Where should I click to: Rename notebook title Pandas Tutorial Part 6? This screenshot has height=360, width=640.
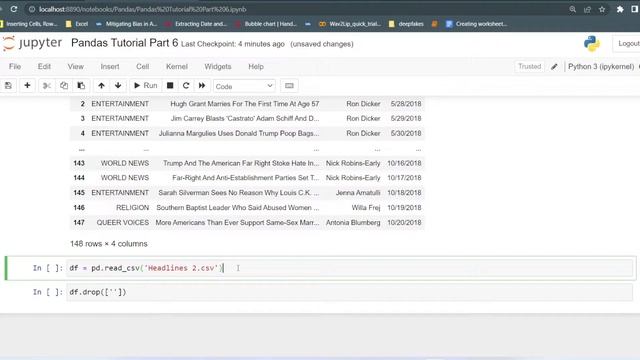click(x=124, y=43)
